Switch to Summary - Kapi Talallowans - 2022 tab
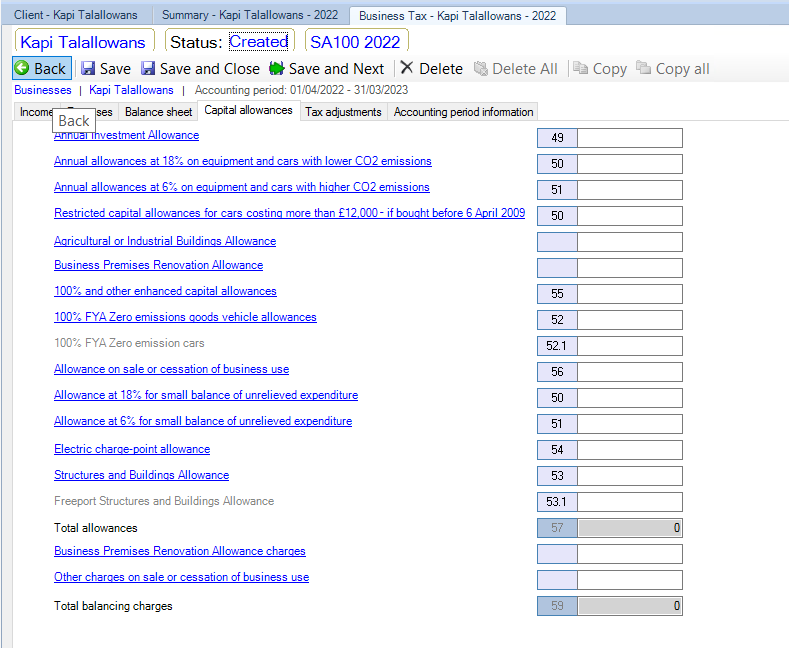789x648 pixels. tap(250, 15)
